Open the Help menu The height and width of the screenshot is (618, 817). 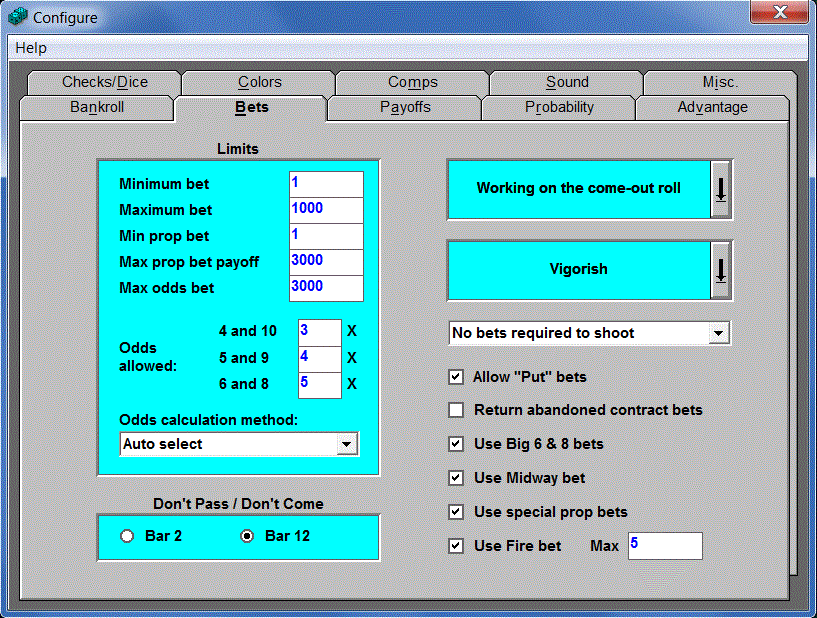pyautogui.click(x=31, y=48)
